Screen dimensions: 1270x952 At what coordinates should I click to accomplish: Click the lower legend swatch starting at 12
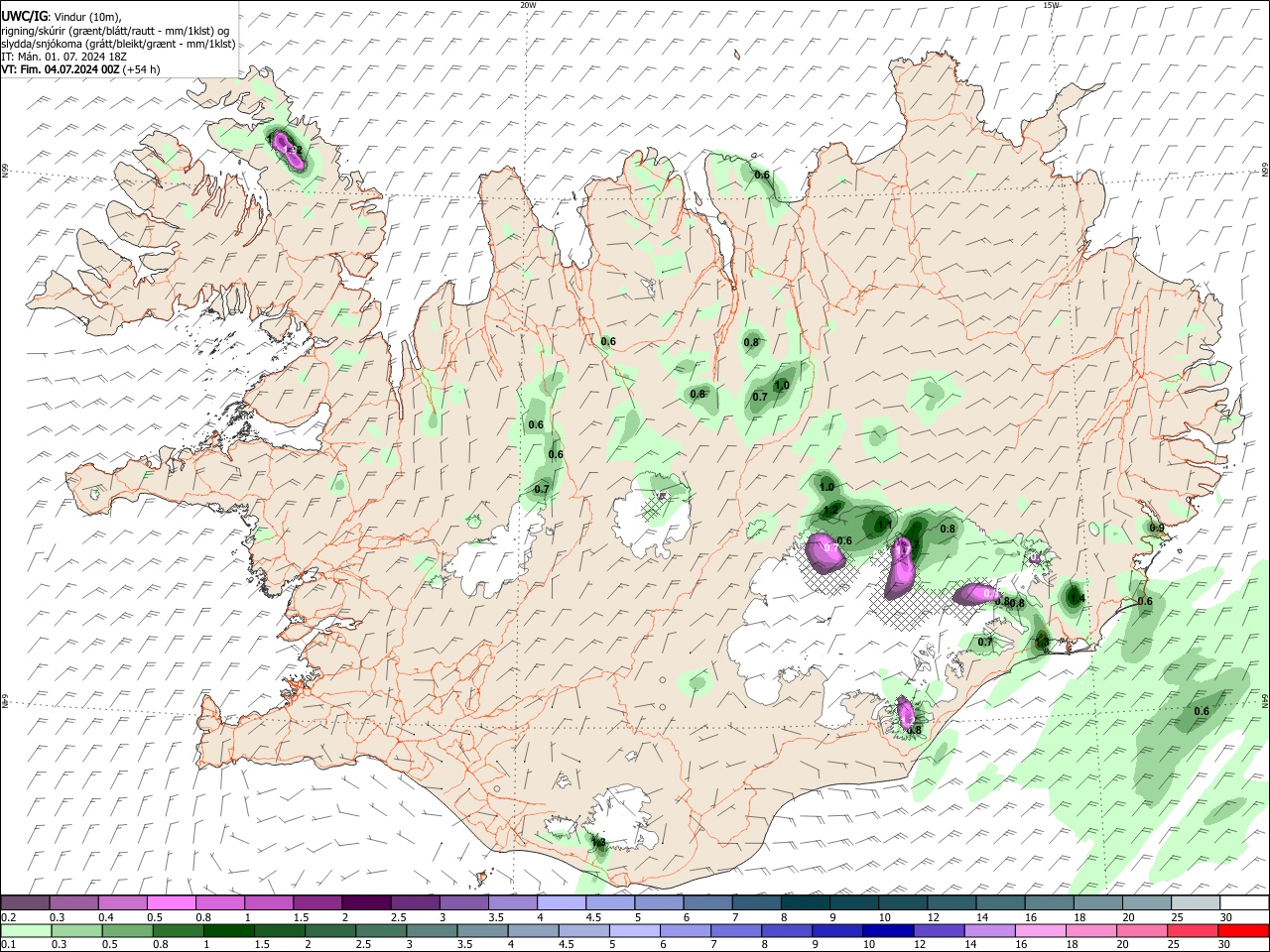coord(939,930)
